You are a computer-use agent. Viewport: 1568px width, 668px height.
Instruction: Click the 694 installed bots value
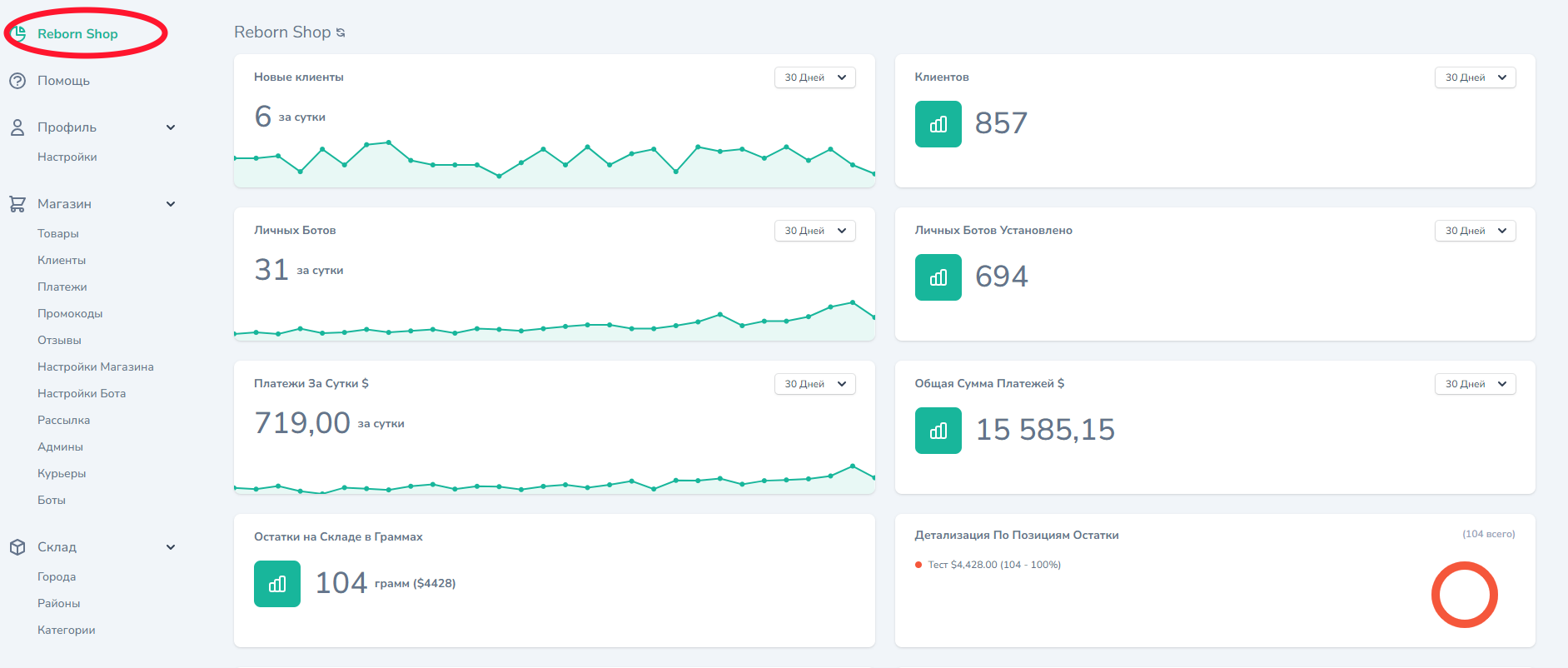coord(1001,277)
